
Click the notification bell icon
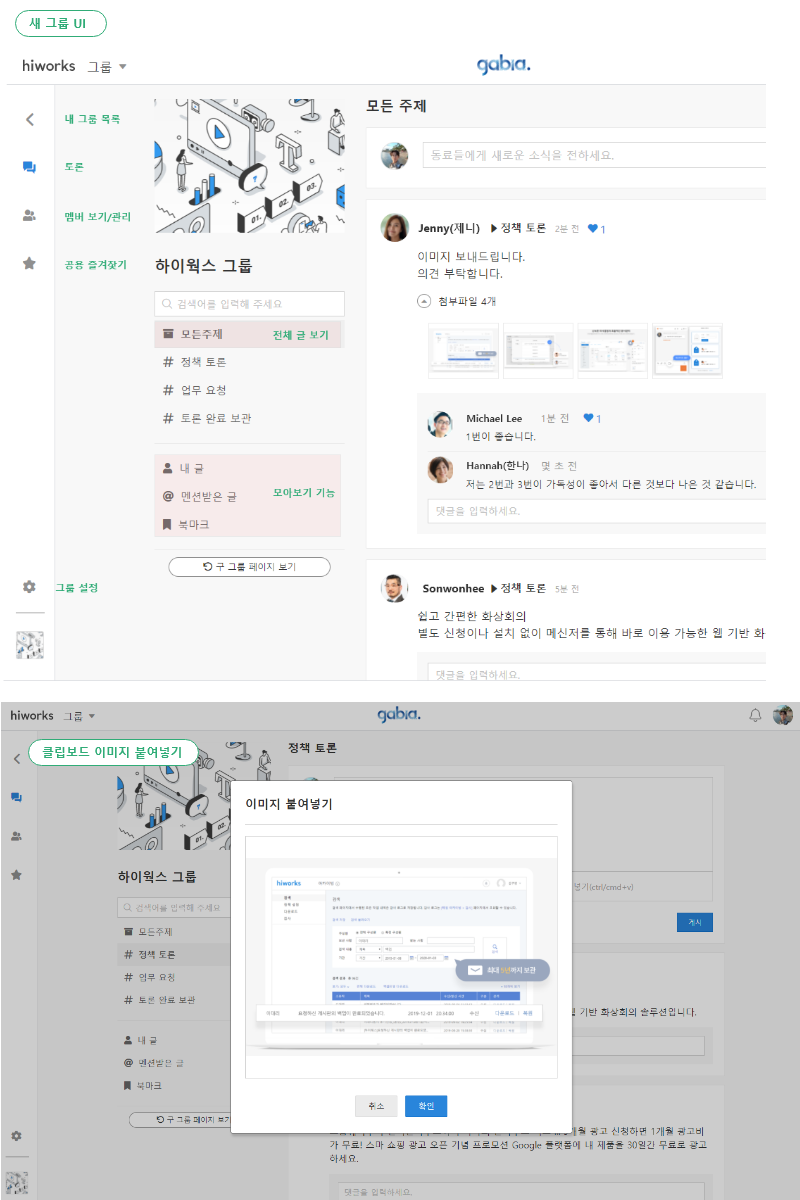click(x=756, y=715)
